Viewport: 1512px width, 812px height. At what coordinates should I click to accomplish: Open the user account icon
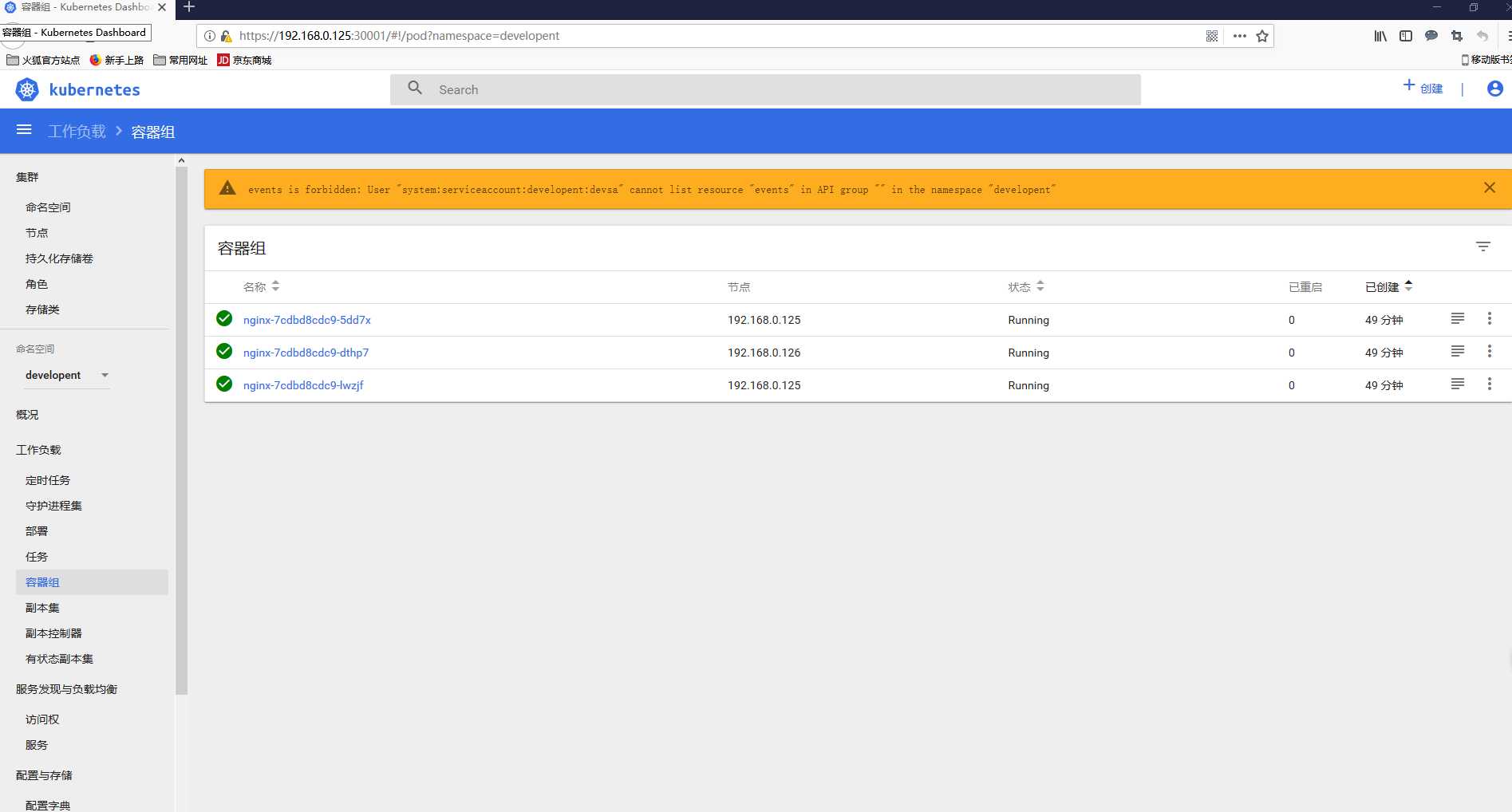(x=1495, y=89)
